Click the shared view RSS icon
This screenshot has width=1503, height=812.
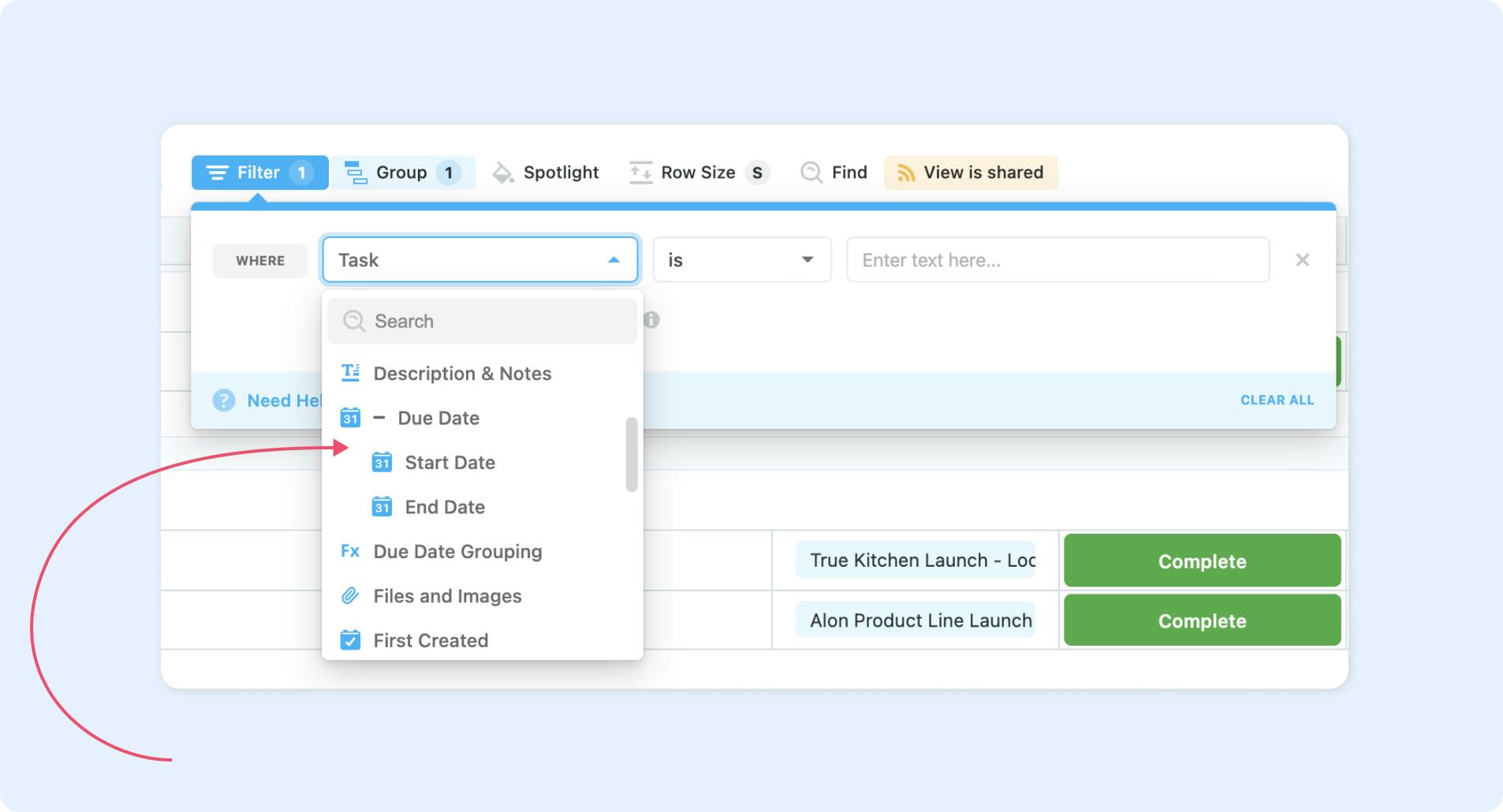coord(906,173)
